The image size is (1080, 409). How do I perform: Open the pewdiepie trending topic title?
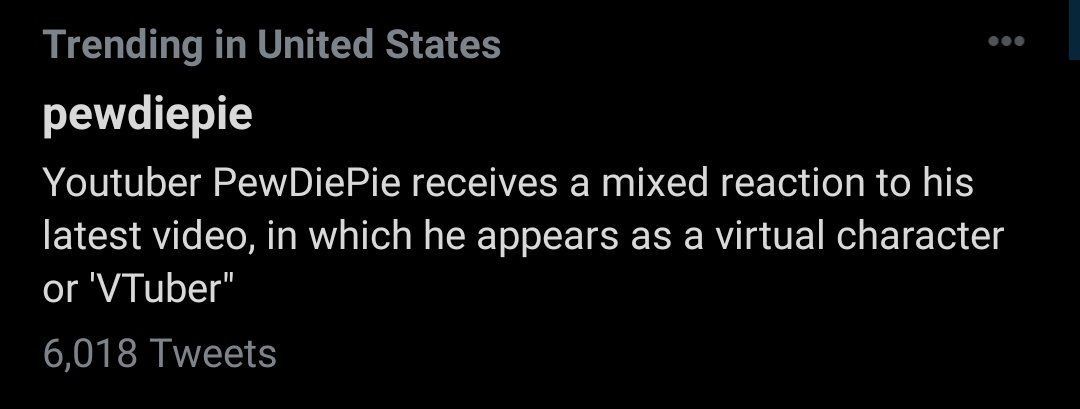pos(147,117)
